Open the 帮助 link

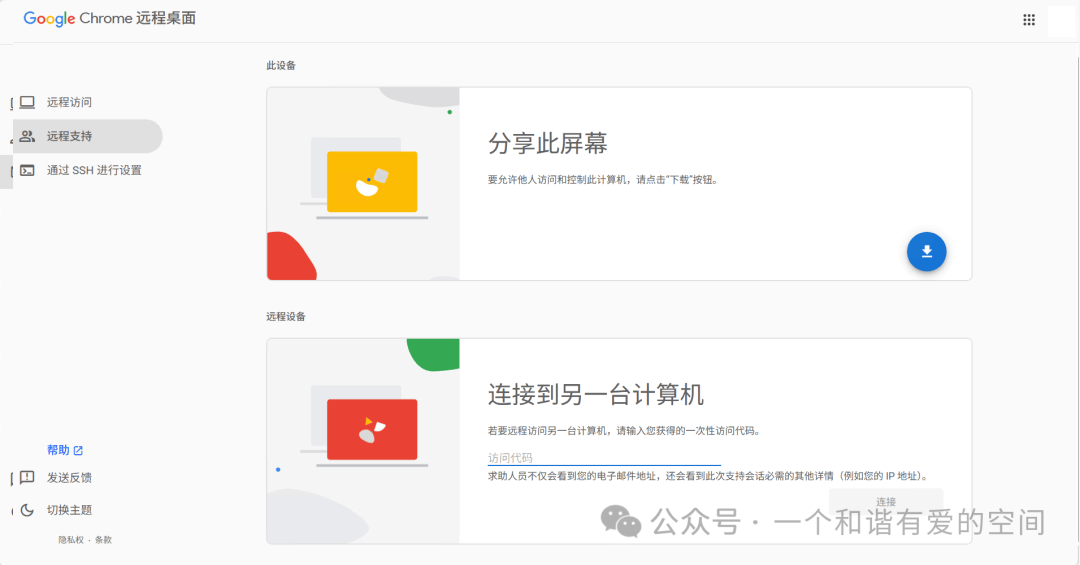coord(65,450)
